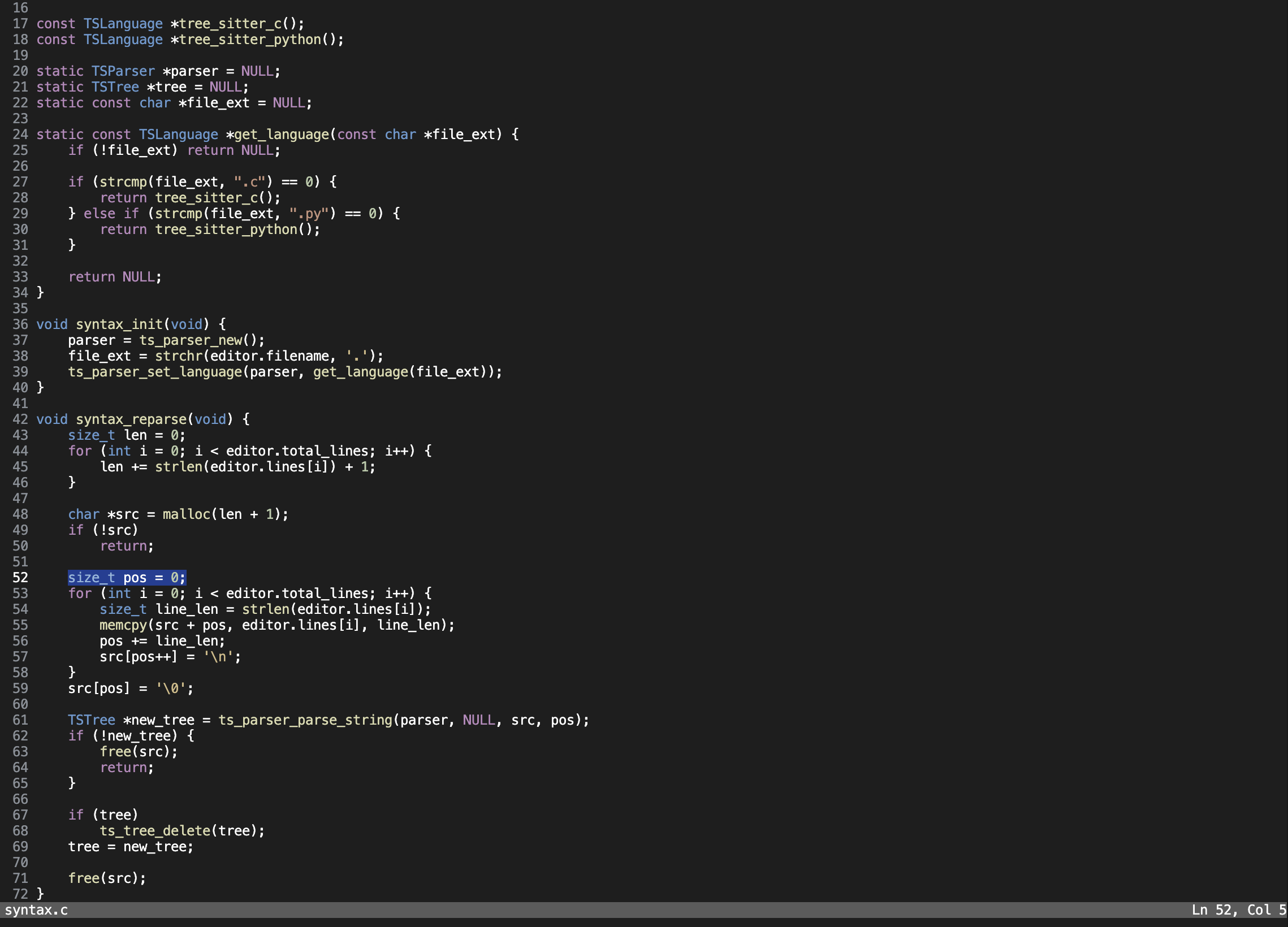Click 'TSTree' type on line 21
The image size is (1288, 927).
[x=115, y=87]
